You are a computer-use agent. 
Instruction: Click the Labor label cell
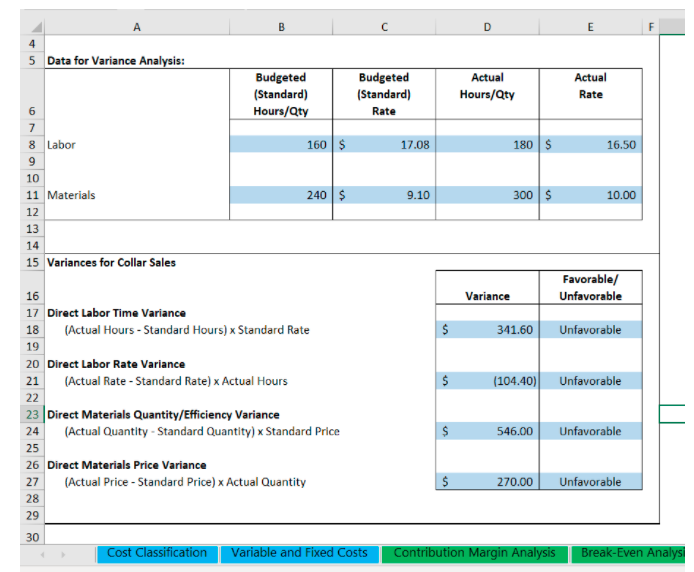point(137,145)
